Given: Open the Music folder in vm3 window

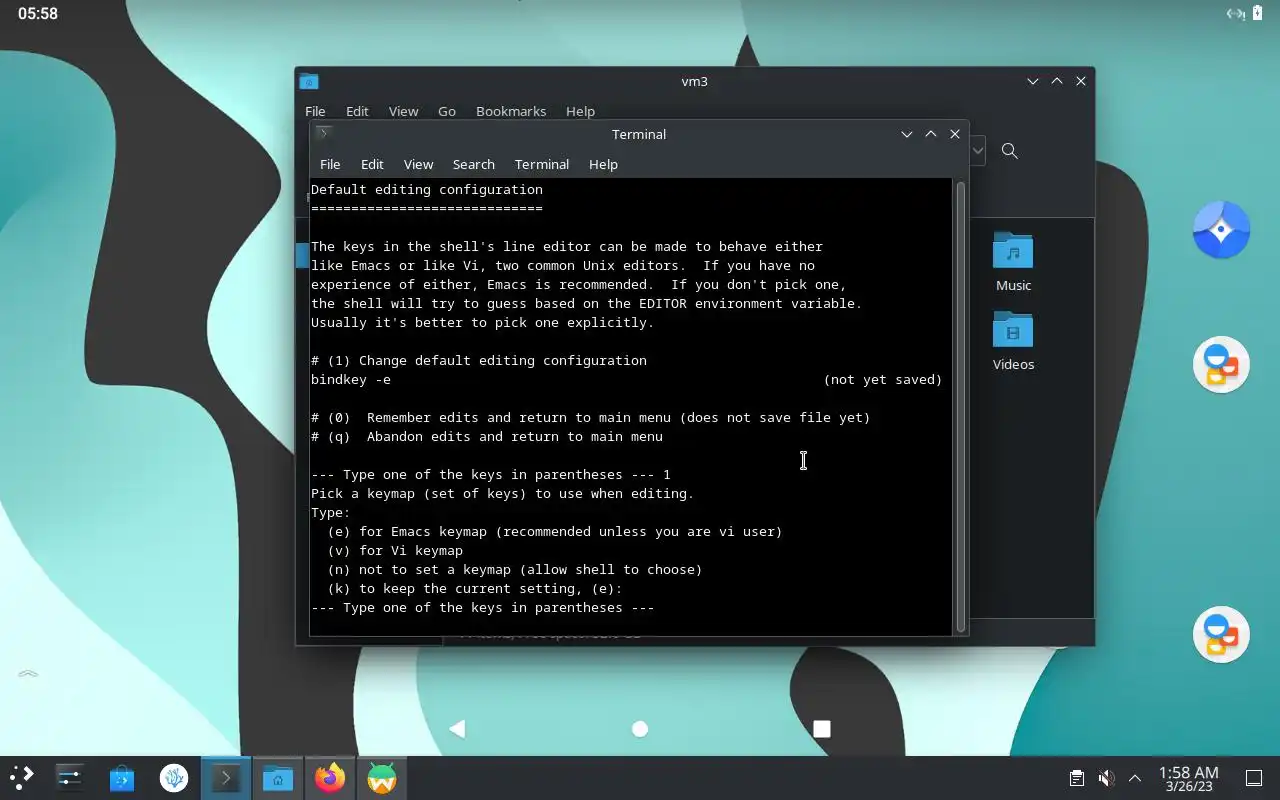Looking at the screenshot, I should point(1013,261).
